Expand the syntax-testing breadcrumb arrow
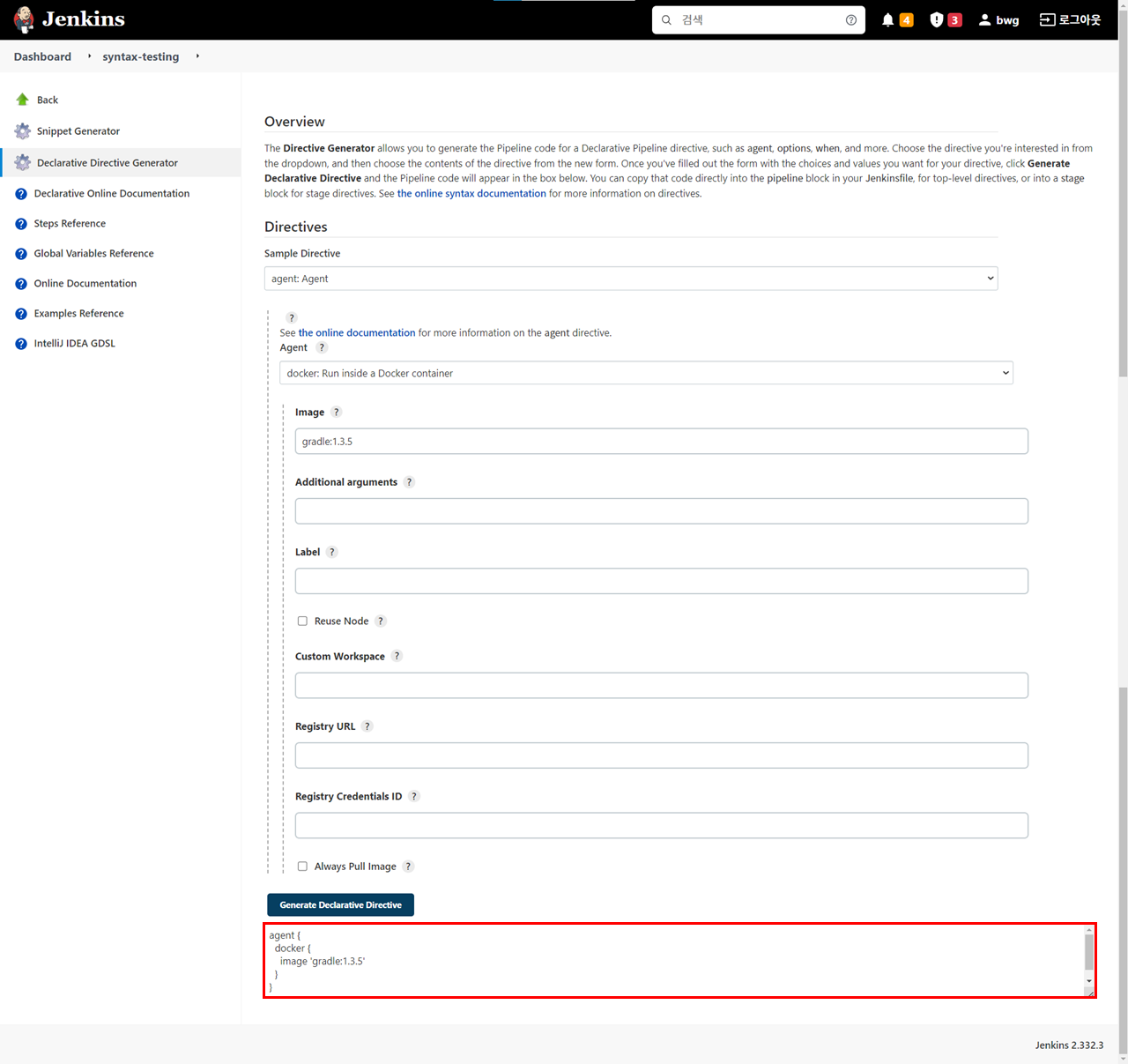1128x1064 pixels. click(x=197, y=56)
